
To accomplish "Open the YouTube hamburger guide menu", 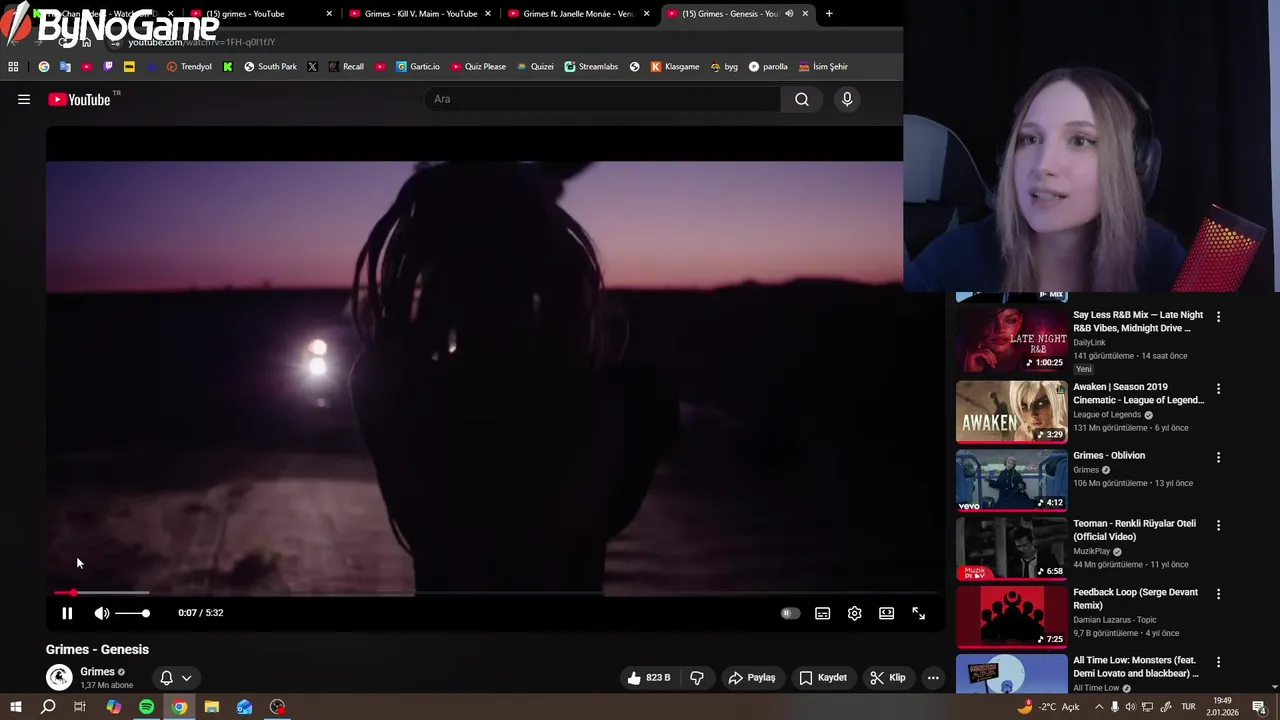I will 24,99.
